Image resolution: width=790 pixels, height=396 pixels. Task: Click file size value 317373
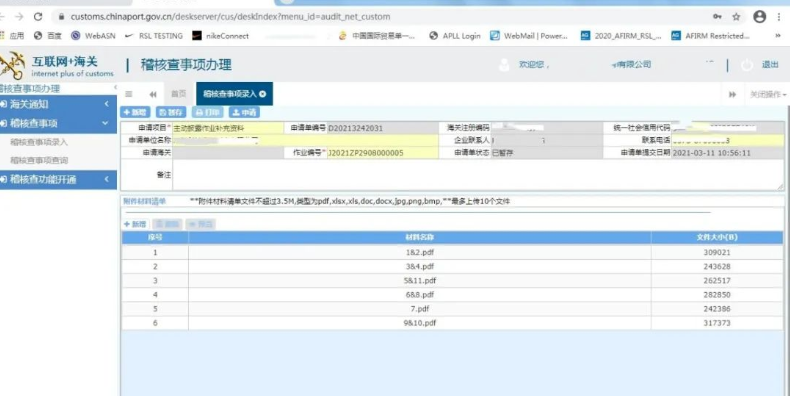coord(717,323)
